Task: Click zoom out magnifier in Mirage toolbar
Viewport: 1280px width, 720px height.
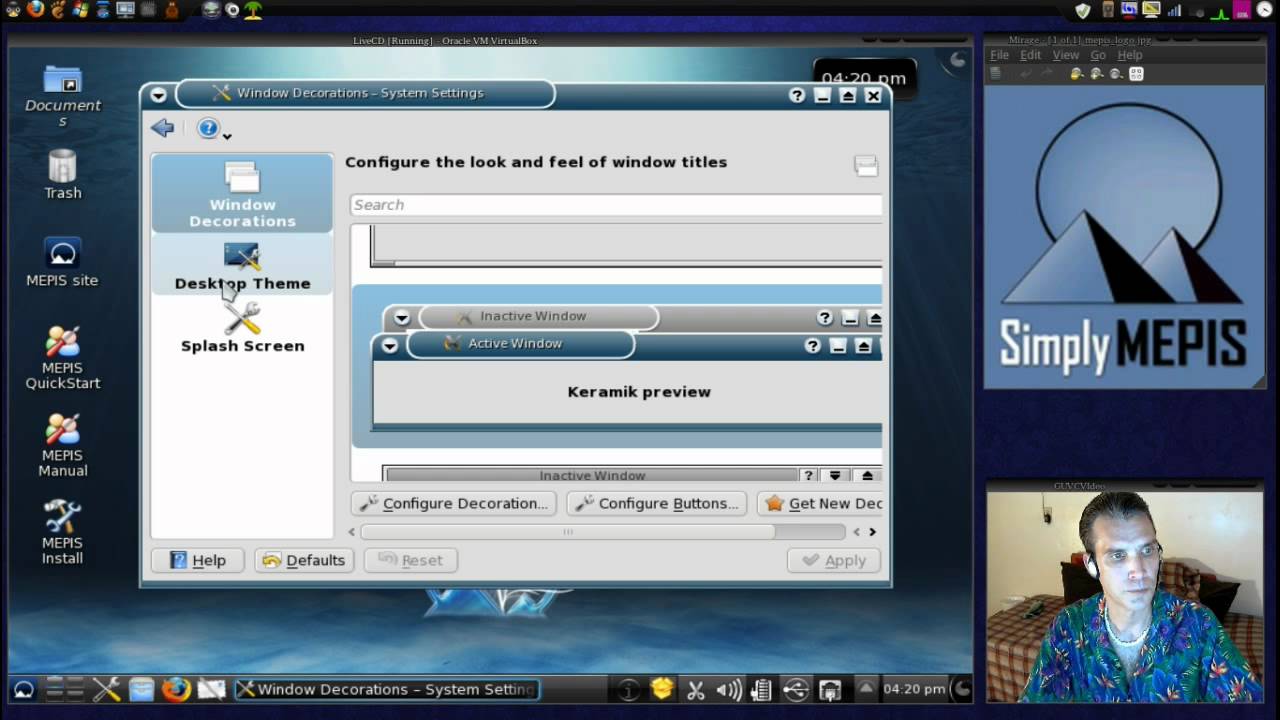Action: click(1076, 74)
